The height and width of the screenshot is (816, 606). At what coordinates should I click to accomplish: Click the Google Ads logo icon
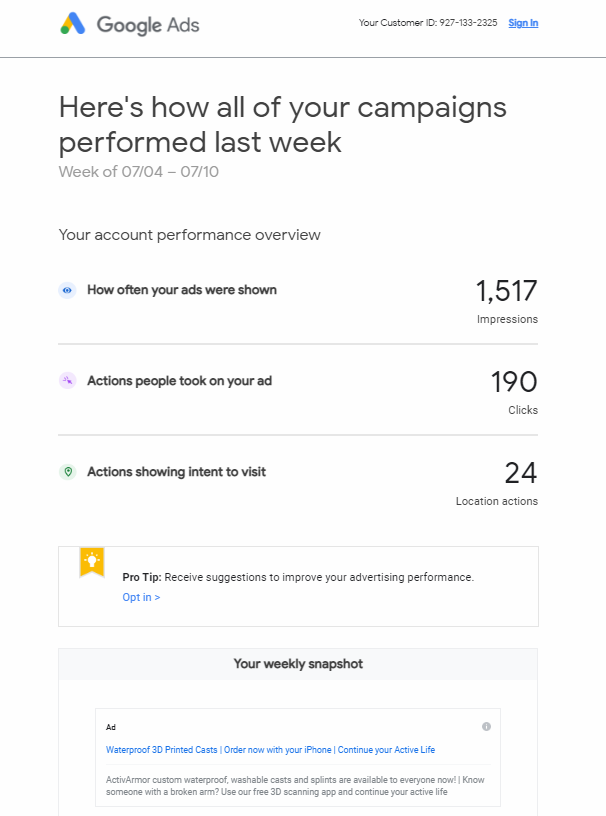tap(73, 23)
